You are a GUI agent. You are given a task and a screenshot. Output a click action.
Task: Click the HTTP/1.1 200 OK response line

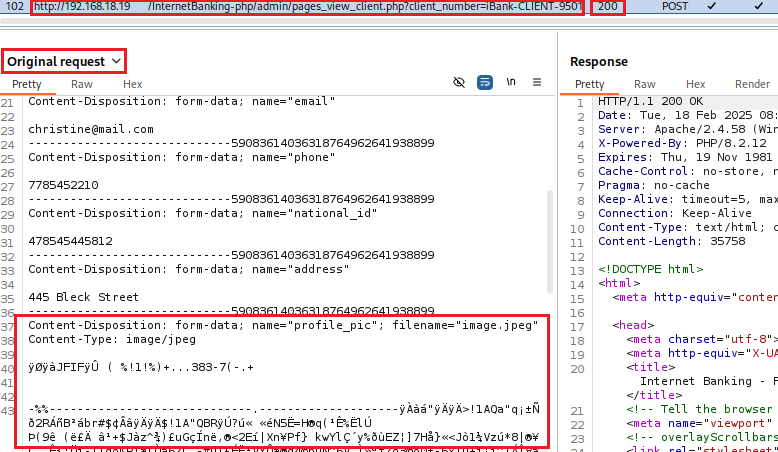tap(650, 101)
